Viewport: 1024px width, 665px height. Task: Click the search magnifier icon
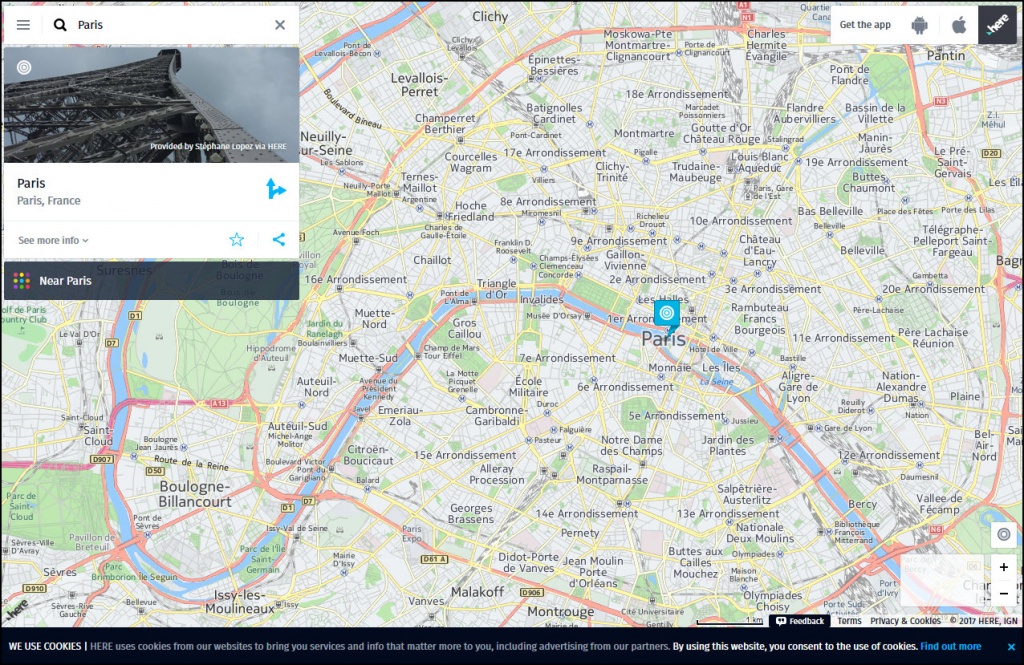point(60,25)
